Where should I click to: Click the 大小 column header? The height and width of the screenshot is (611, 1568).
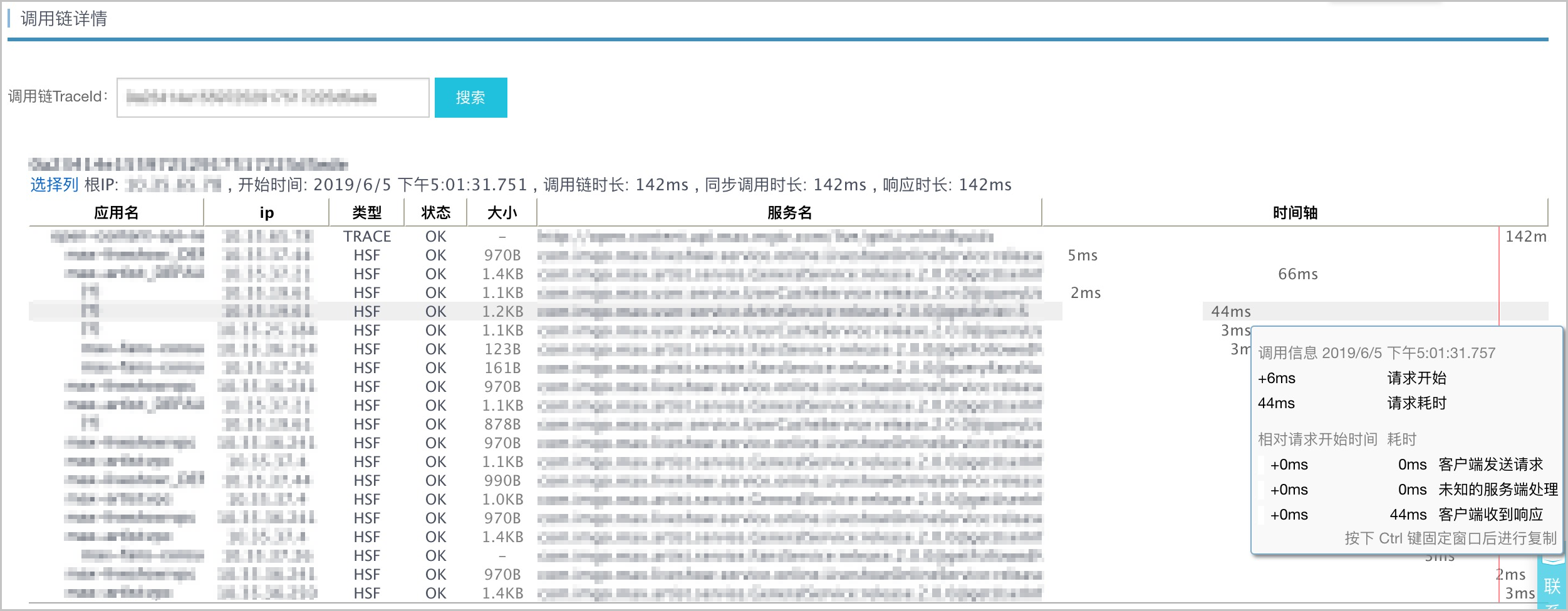(x=502, y=213)
